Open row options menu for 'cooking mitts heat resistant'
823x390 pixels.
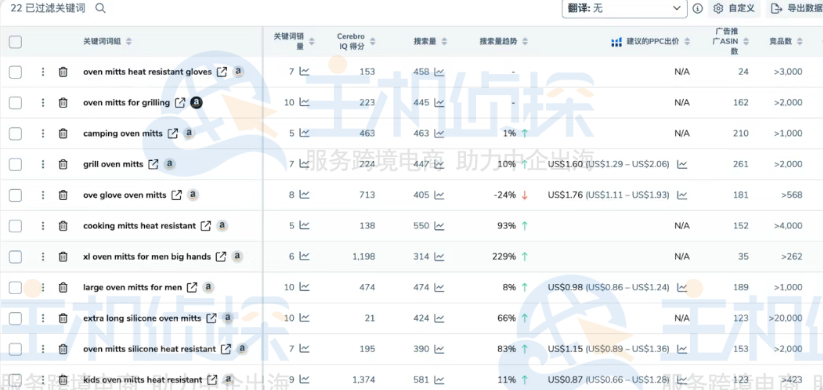[x=43, y=226]
